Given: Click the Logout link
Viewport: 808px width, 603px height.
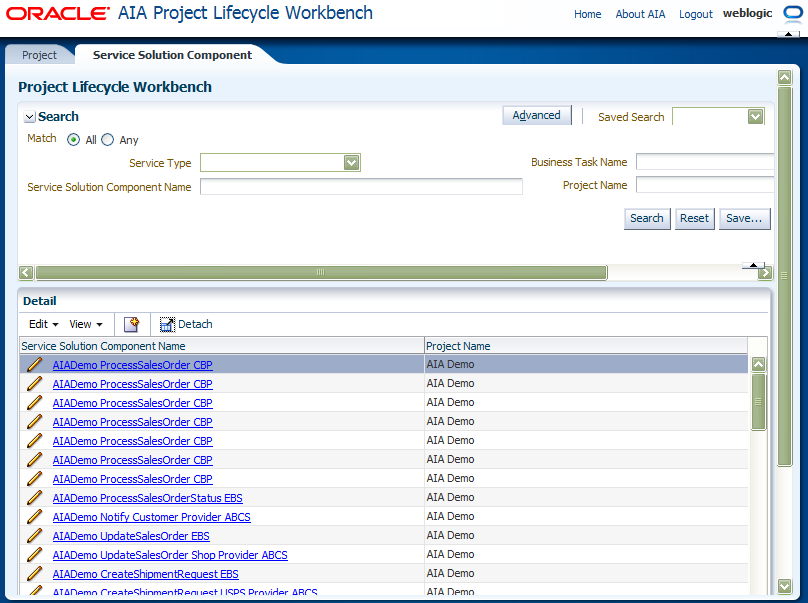Looking at the screenshot, I should pos(696,14).
